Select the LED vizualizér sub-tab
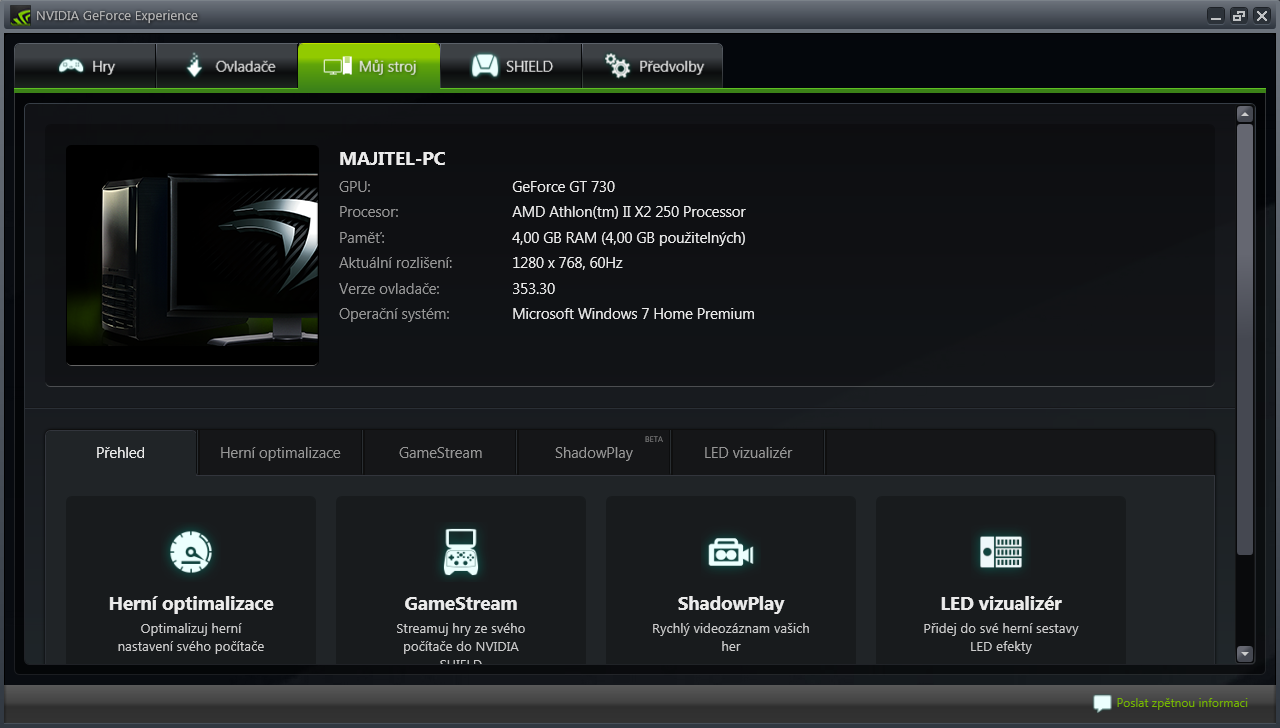The image size is (1280, 728). 748,453
